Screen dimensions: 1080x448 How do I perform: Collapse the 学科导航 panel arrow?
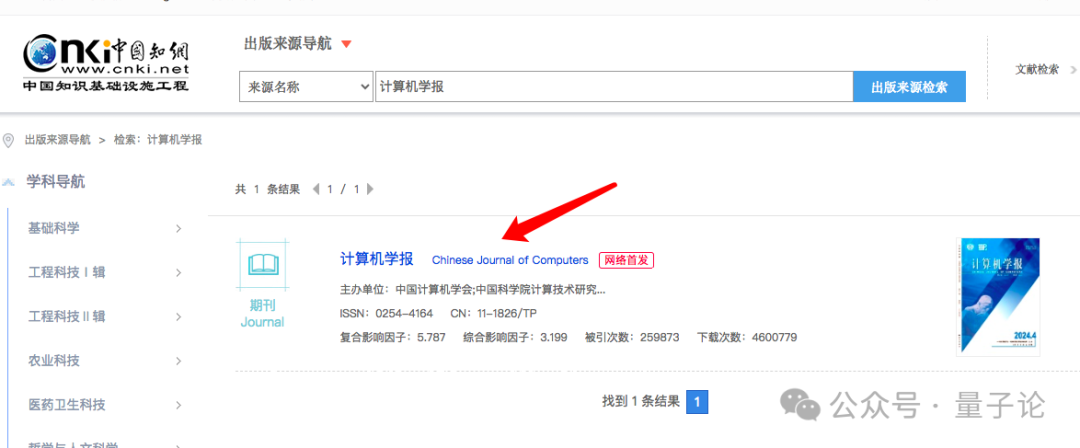pyautogui.click(x=9, y=182)
